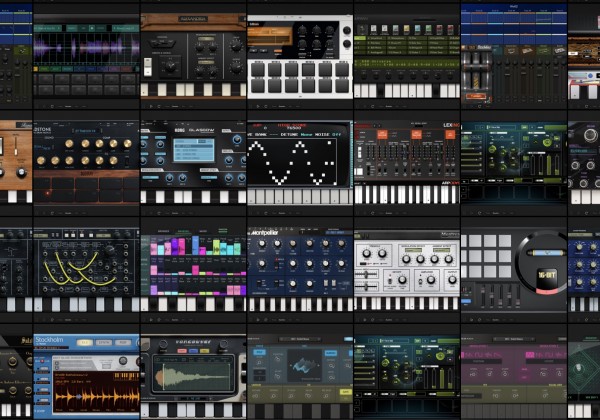Click the rocker switch on the wooden-top synth
This screenshot has width=600, height=420.
click(148, 67)
